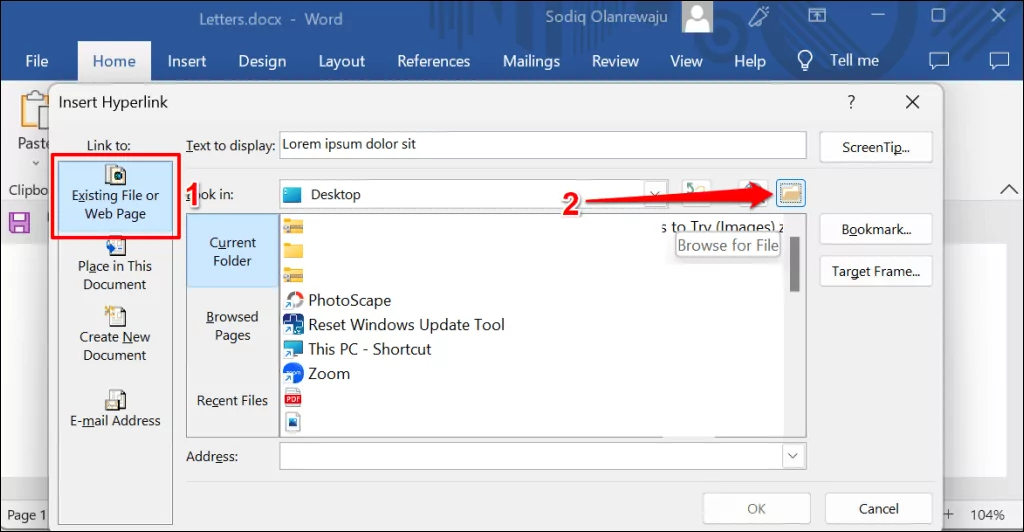Open the Help ribbon tab
The width and height of the screenshot is (1024, 532).
[x=750, y=61]
